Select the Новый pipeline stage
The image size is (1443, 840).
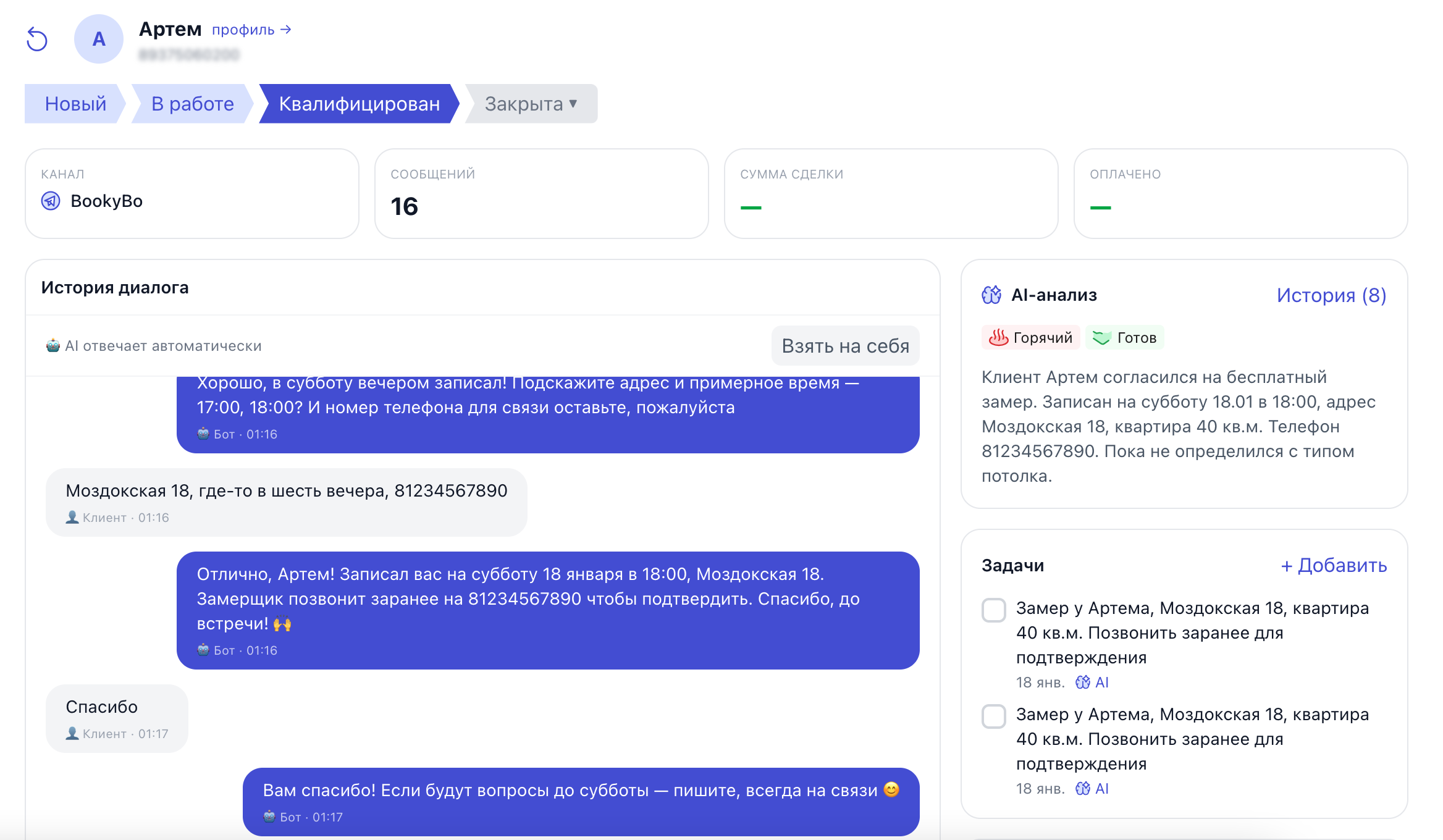[75, 104]
